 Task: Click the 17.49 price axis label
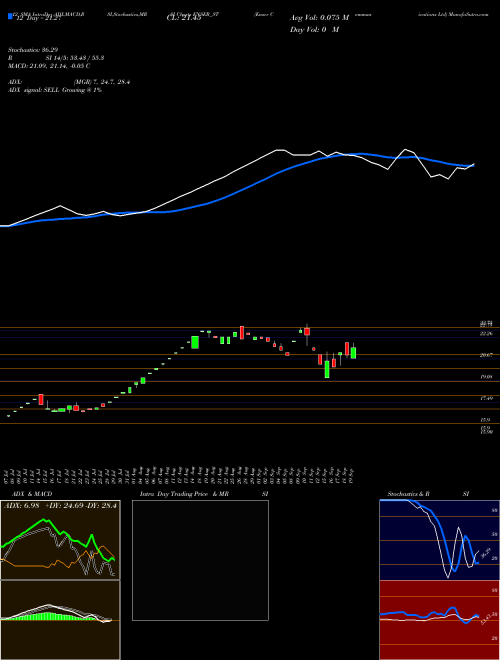pos(486,398)
